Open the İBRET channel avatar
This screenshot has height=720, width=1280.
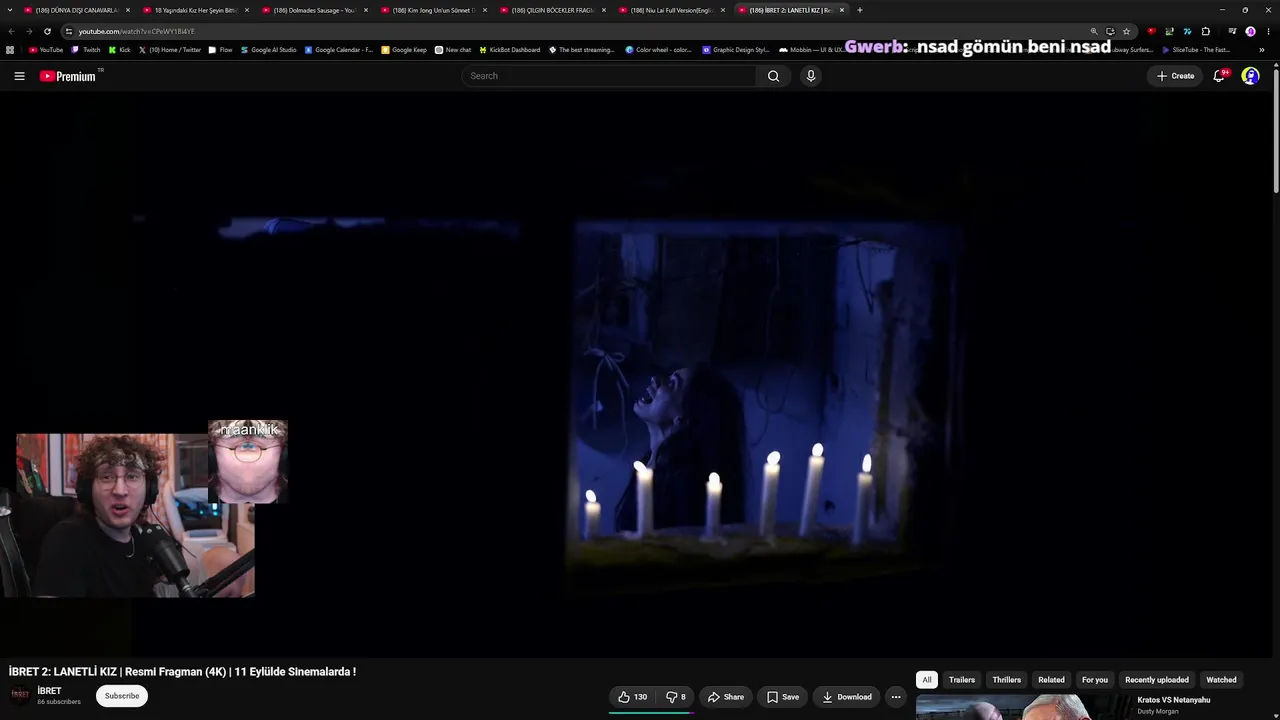point(20,696)
